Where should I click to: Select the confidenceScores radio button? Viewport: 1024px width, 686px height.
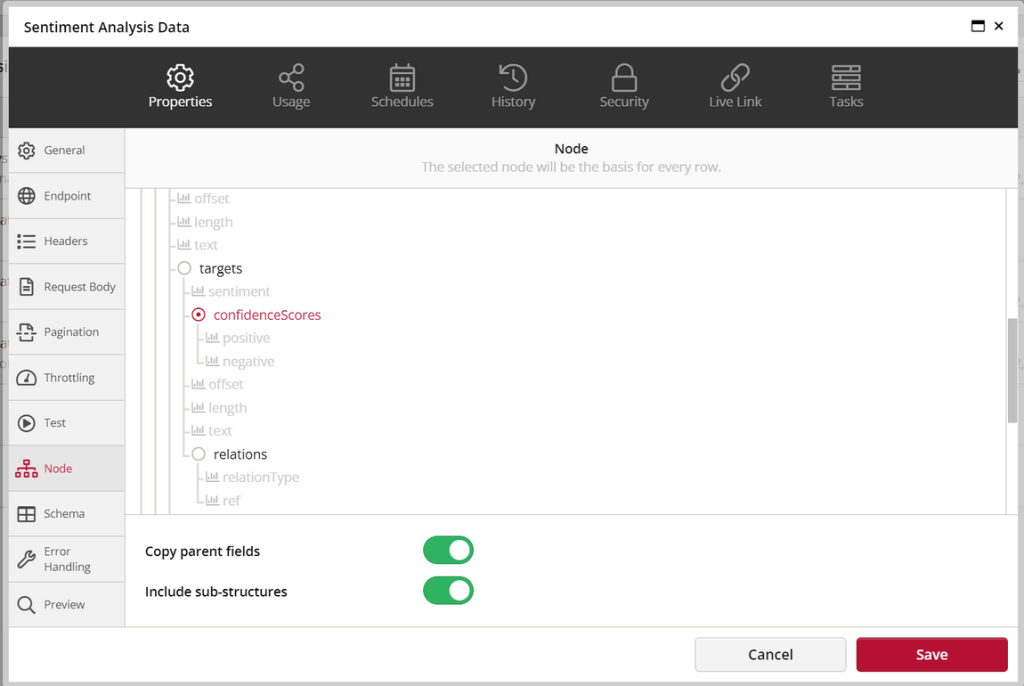(x=199, y=315)
